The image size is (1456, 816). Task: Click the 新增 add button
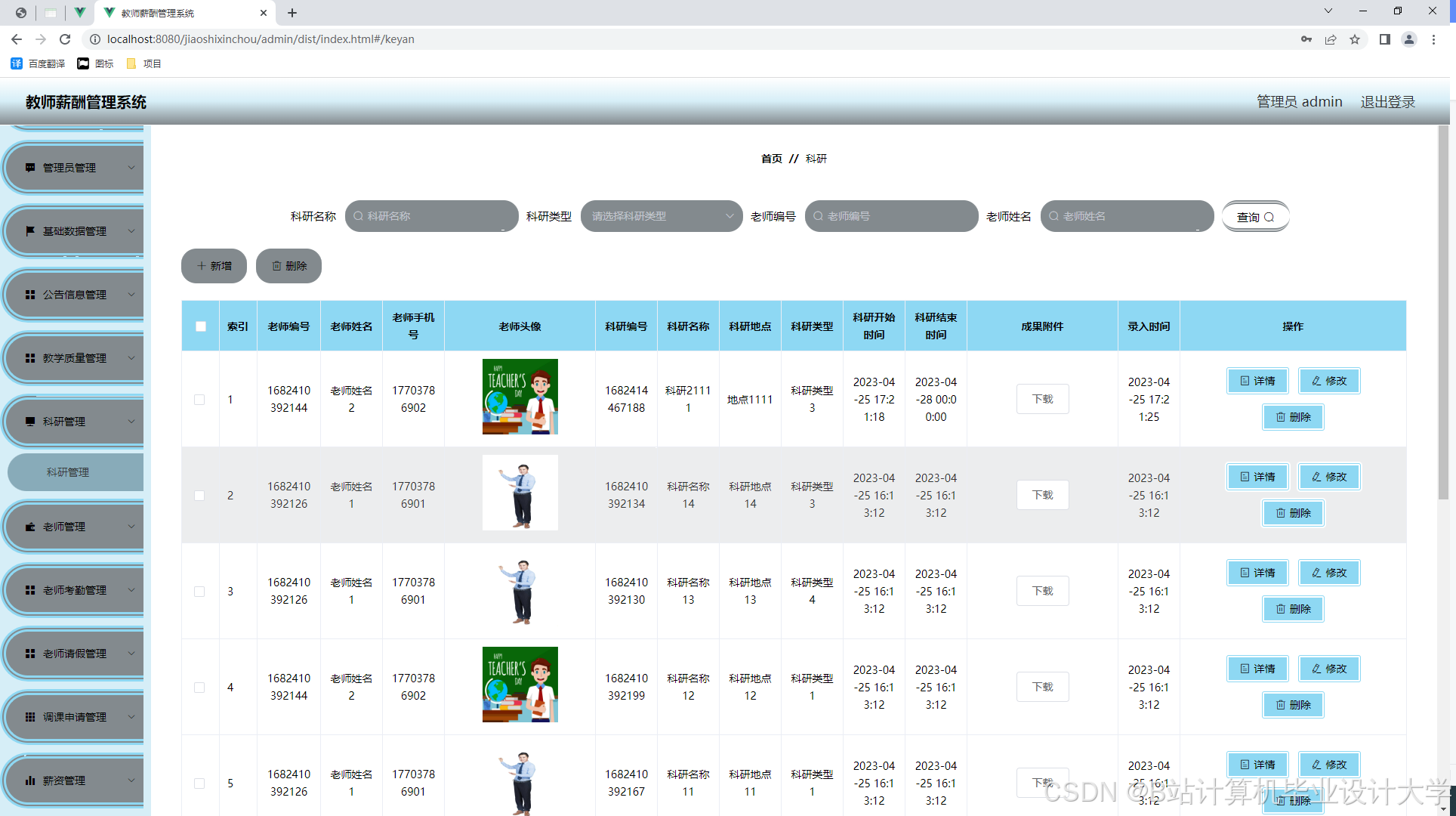[214, 266]
